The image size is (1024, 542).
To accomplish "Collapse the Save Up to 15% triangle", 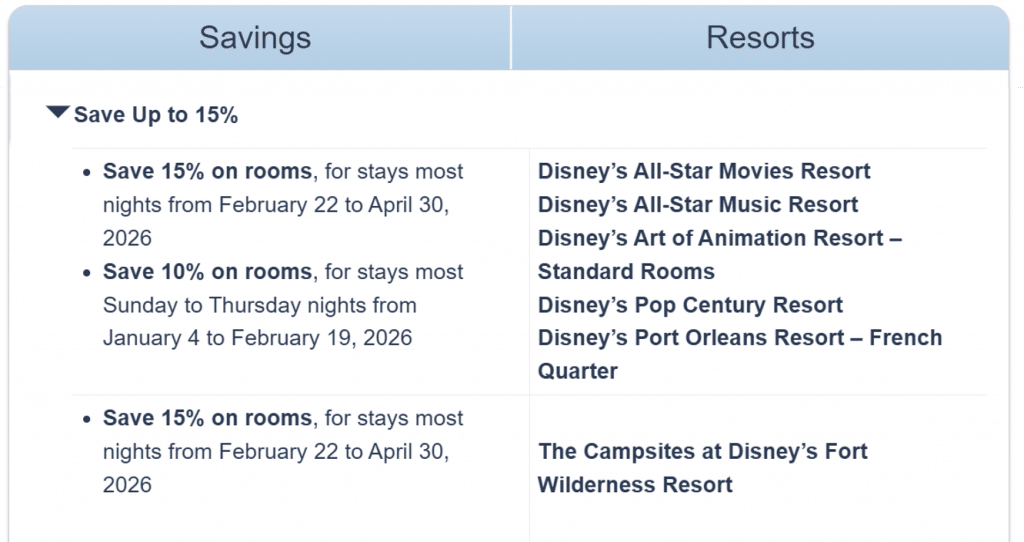I will (x=58, y=113).
